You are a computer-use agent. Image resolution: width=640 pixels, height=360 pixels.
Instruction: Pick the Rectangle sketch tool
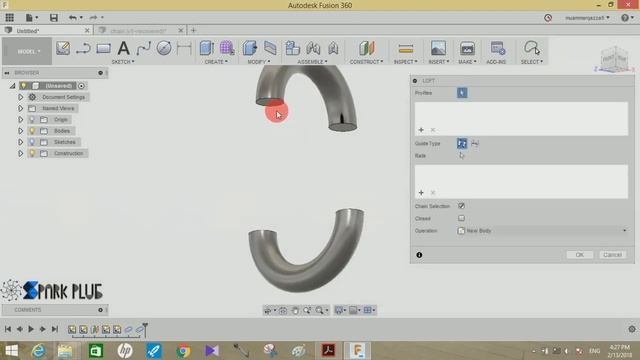tap(103, 49)
